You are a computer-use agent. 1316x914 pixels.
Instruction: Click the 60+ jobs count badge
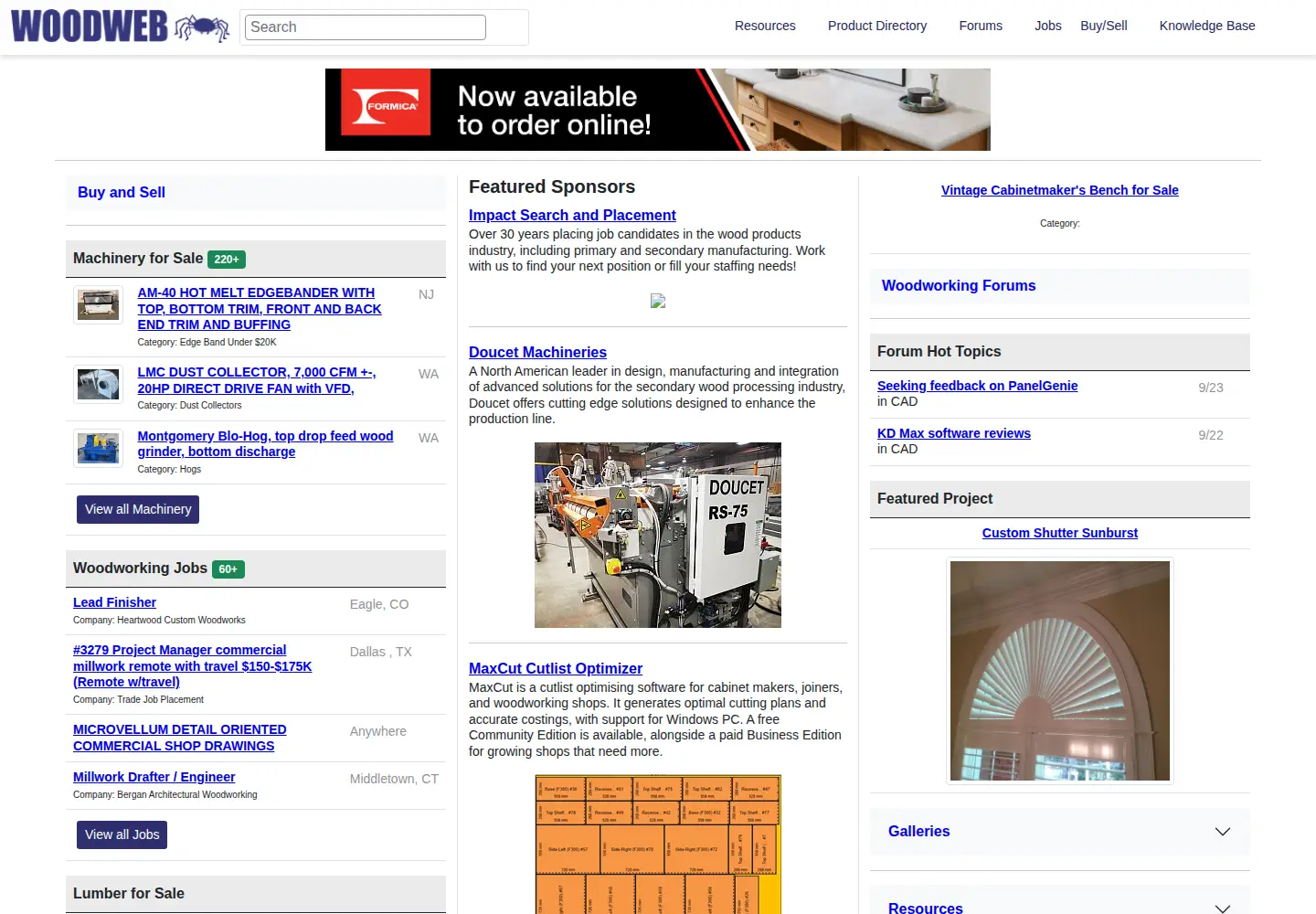coord(228,569)
